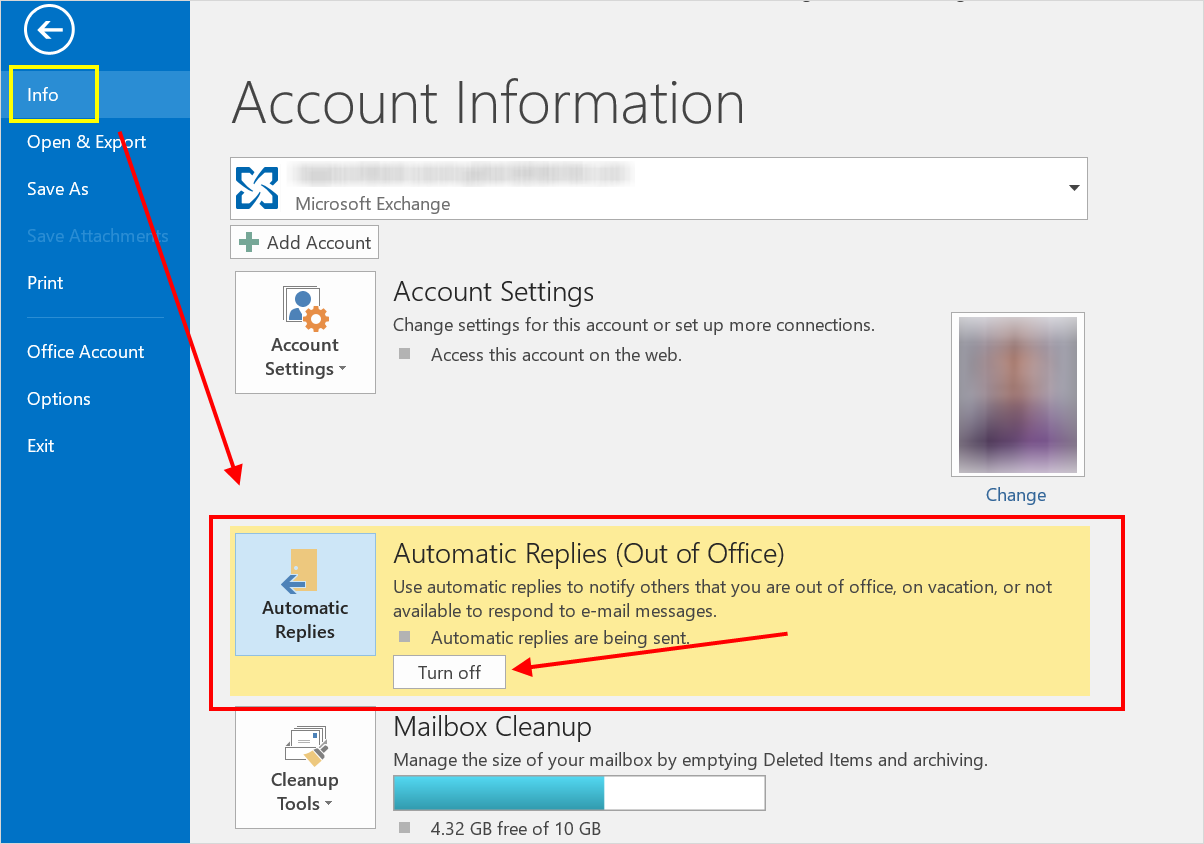Expand the Account Settings dropdown arrow

(343, 370)
